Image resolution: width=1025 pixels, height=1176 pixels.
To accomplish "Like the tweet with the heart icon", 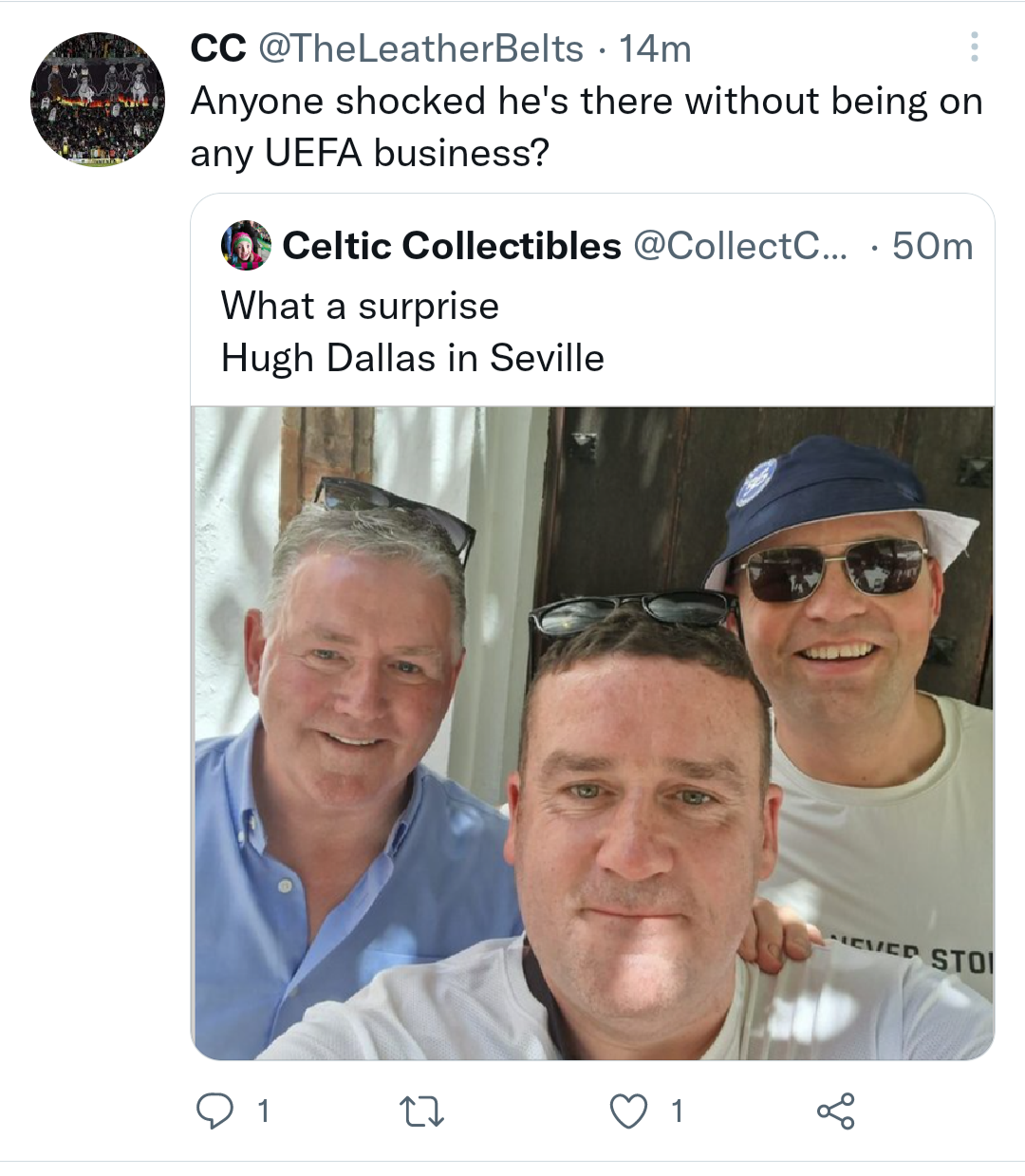I will (628, 1111).
